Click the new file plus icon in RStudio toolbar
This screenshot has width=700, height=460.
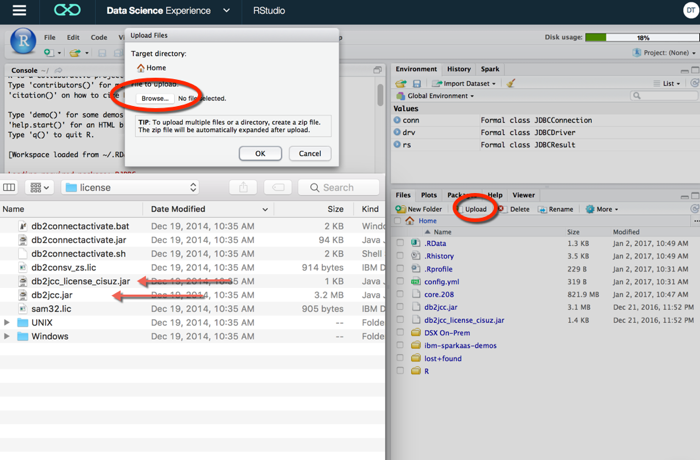tap(49, 53)
